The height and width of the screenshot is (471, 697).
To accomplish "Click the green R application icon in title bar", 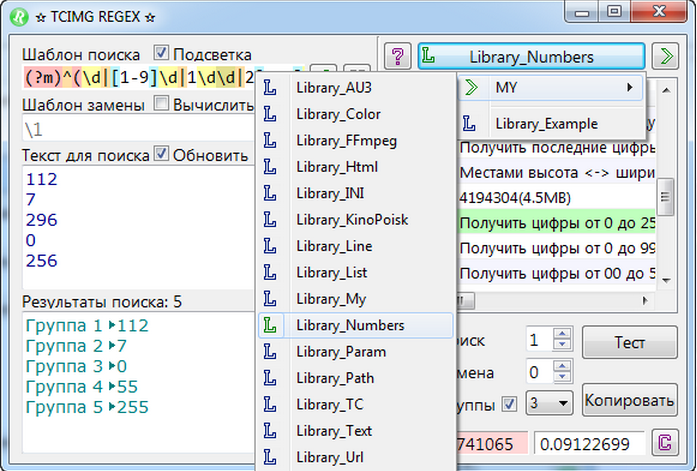I will pos(19,17).
